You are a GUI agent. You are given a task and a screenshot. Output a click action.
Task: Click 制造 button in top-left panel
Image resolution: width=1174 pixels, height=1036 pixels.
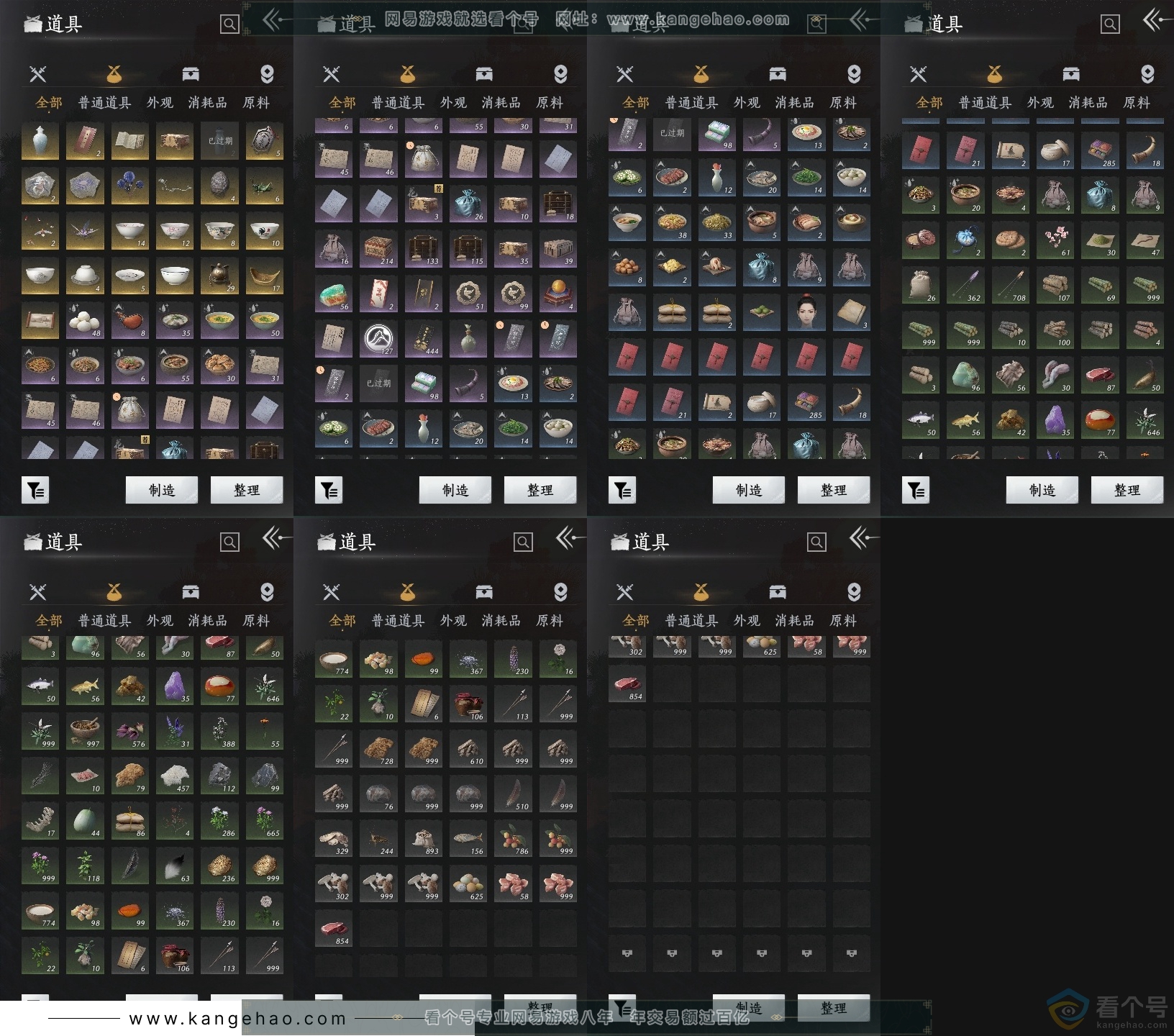click(162, 490)
